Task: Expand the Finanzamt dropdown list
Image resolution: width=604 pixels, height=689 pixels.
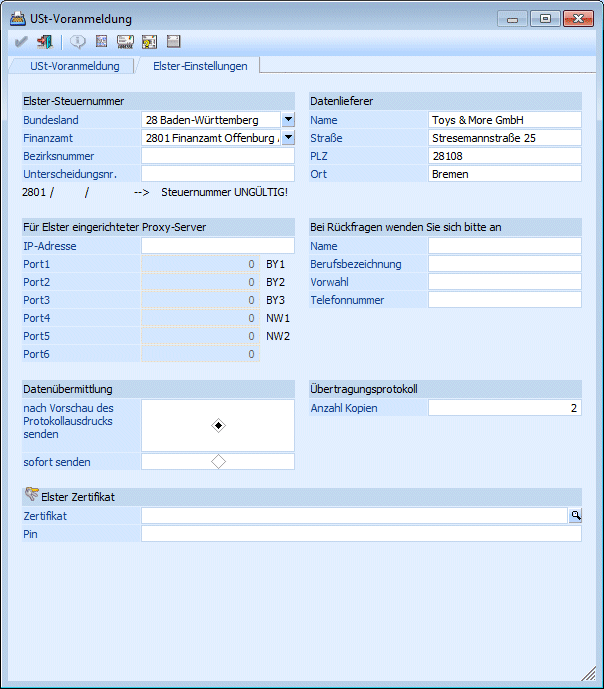Action: [288, 138]
